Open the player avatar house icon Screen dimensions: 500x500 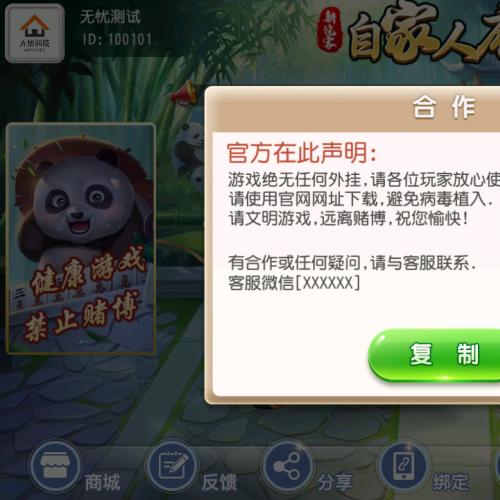pos(35,33)
